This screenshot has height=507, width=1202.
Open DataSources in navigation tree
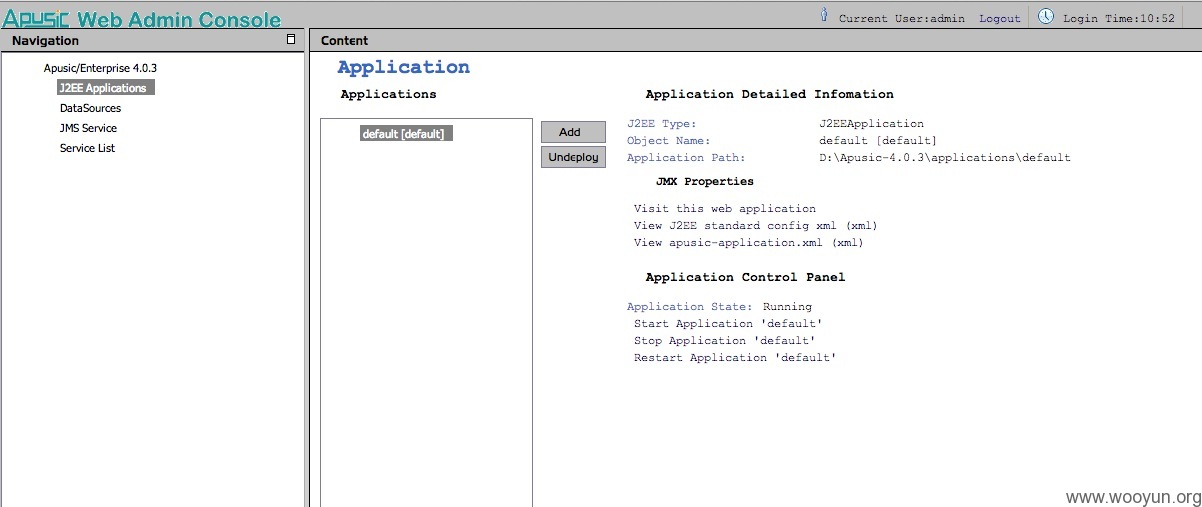click(x=90, y=108)
